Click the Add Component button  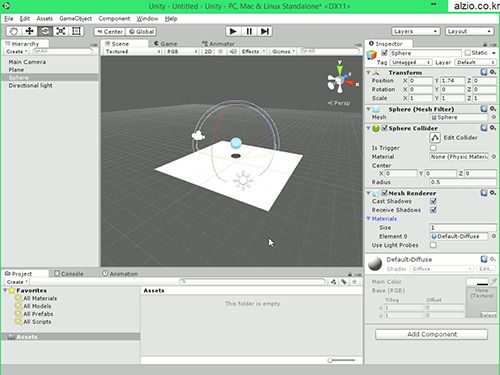432,334
